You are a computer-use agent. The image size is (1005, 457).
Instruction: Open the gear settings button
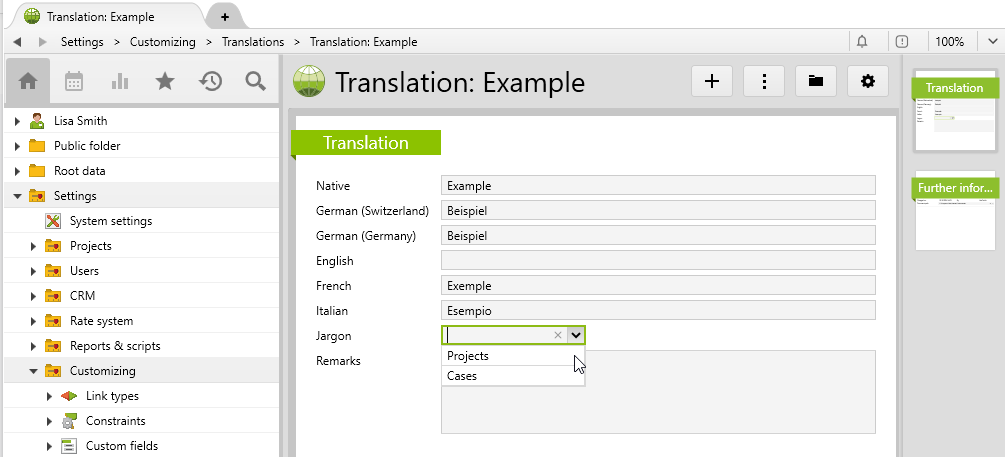(868, 82)
